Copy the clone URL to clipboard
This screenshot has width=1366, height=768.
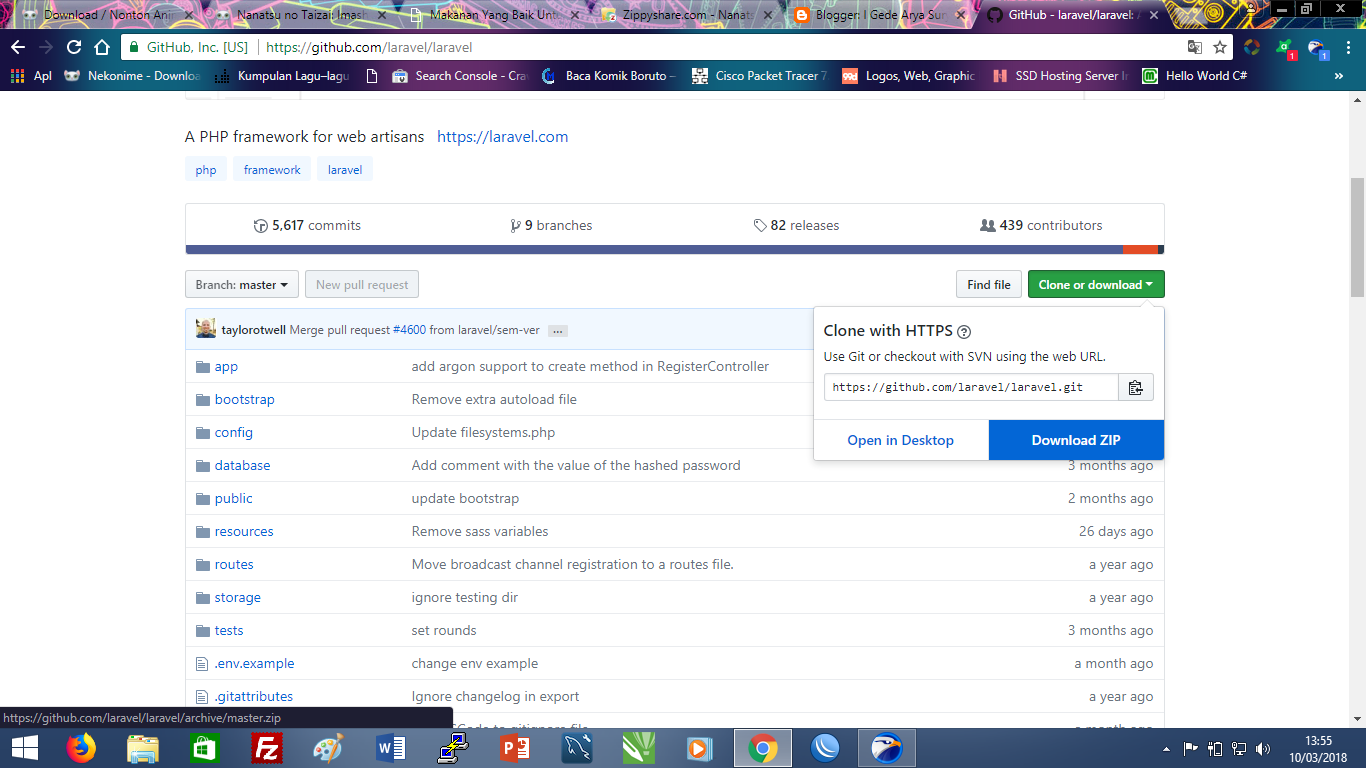pos(1135,387)
